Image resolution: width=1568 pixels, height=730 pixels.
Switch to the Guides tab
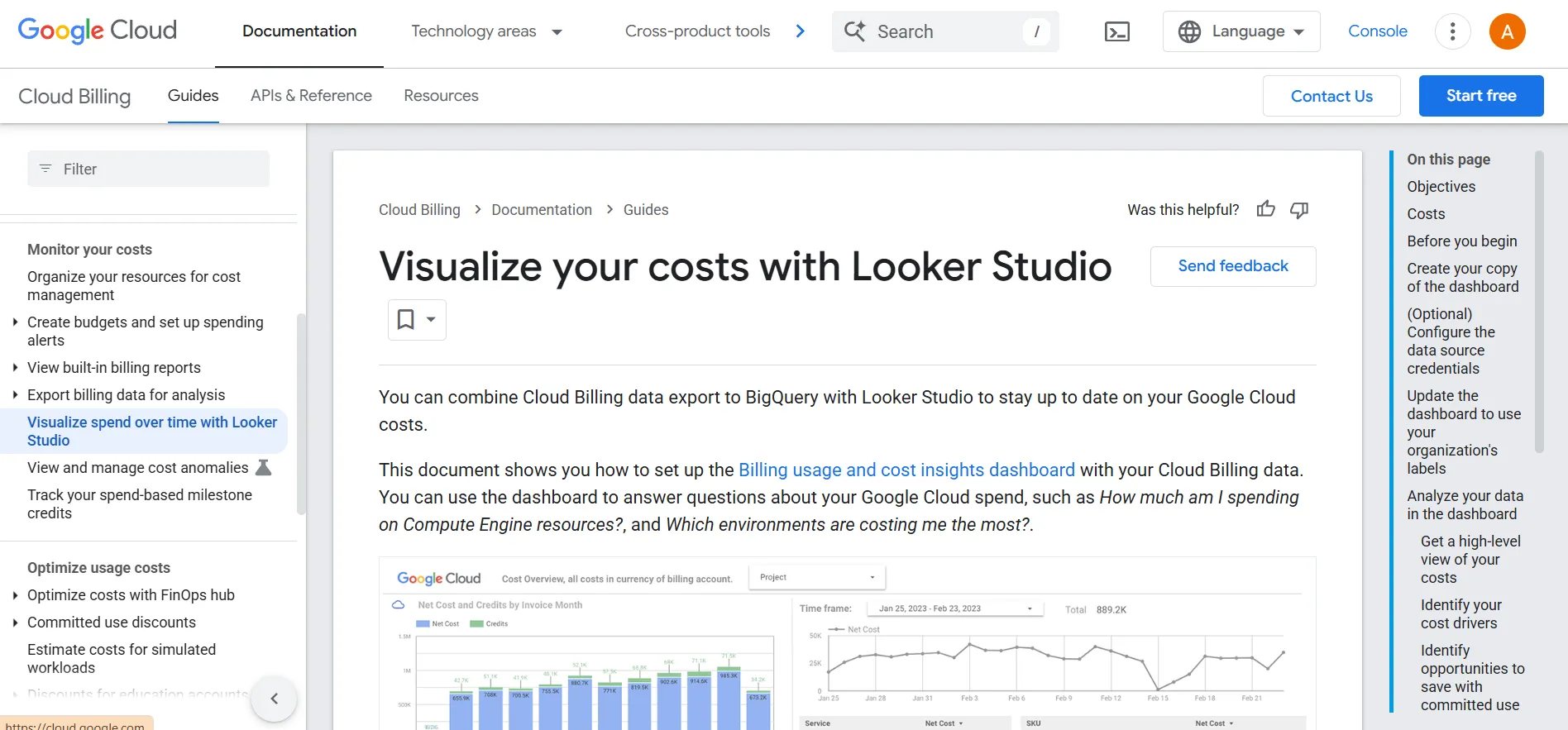(194, 96)
